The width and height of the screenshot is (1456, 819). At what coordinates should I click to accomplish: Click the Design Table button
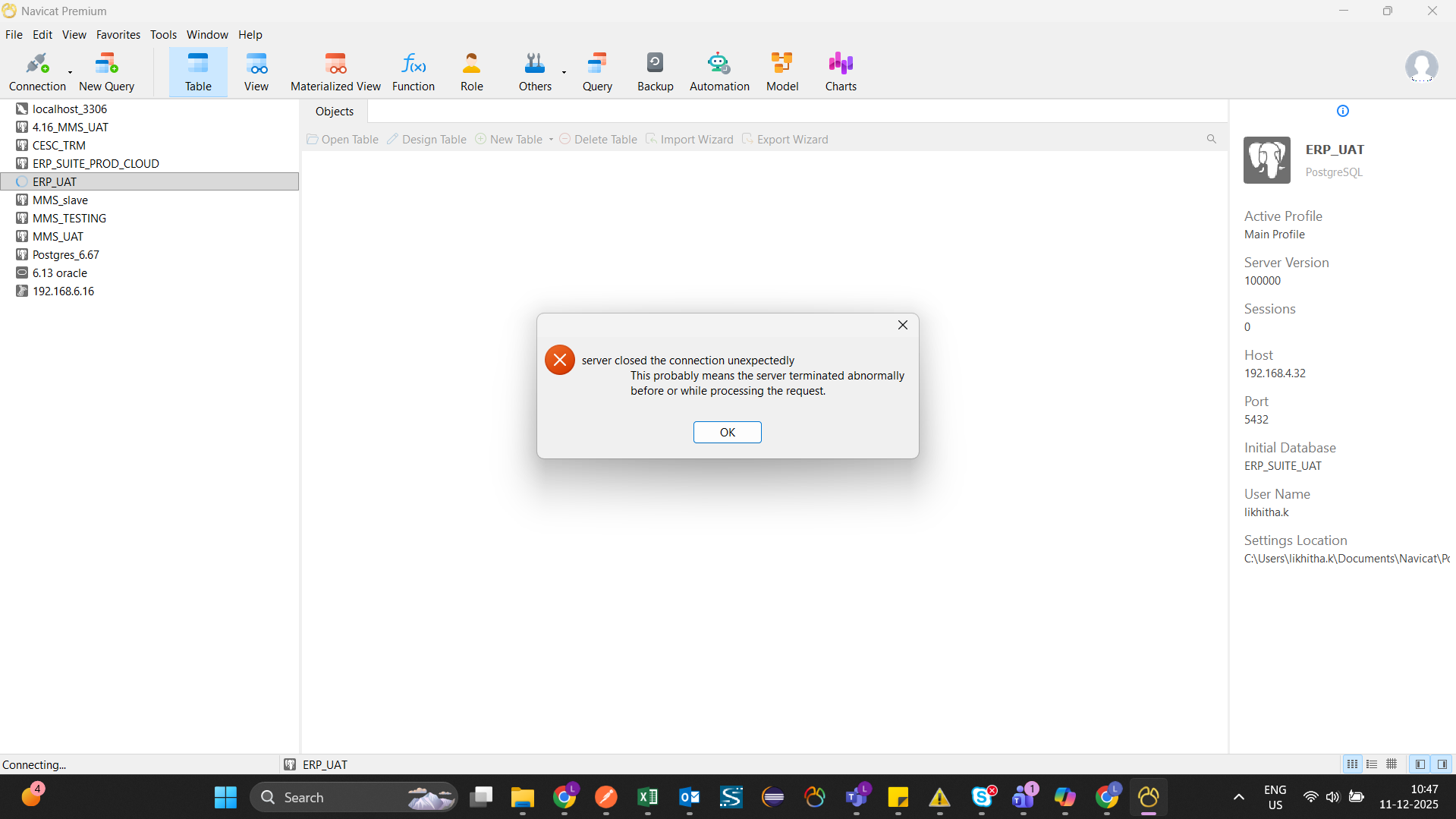pos(427,140)
